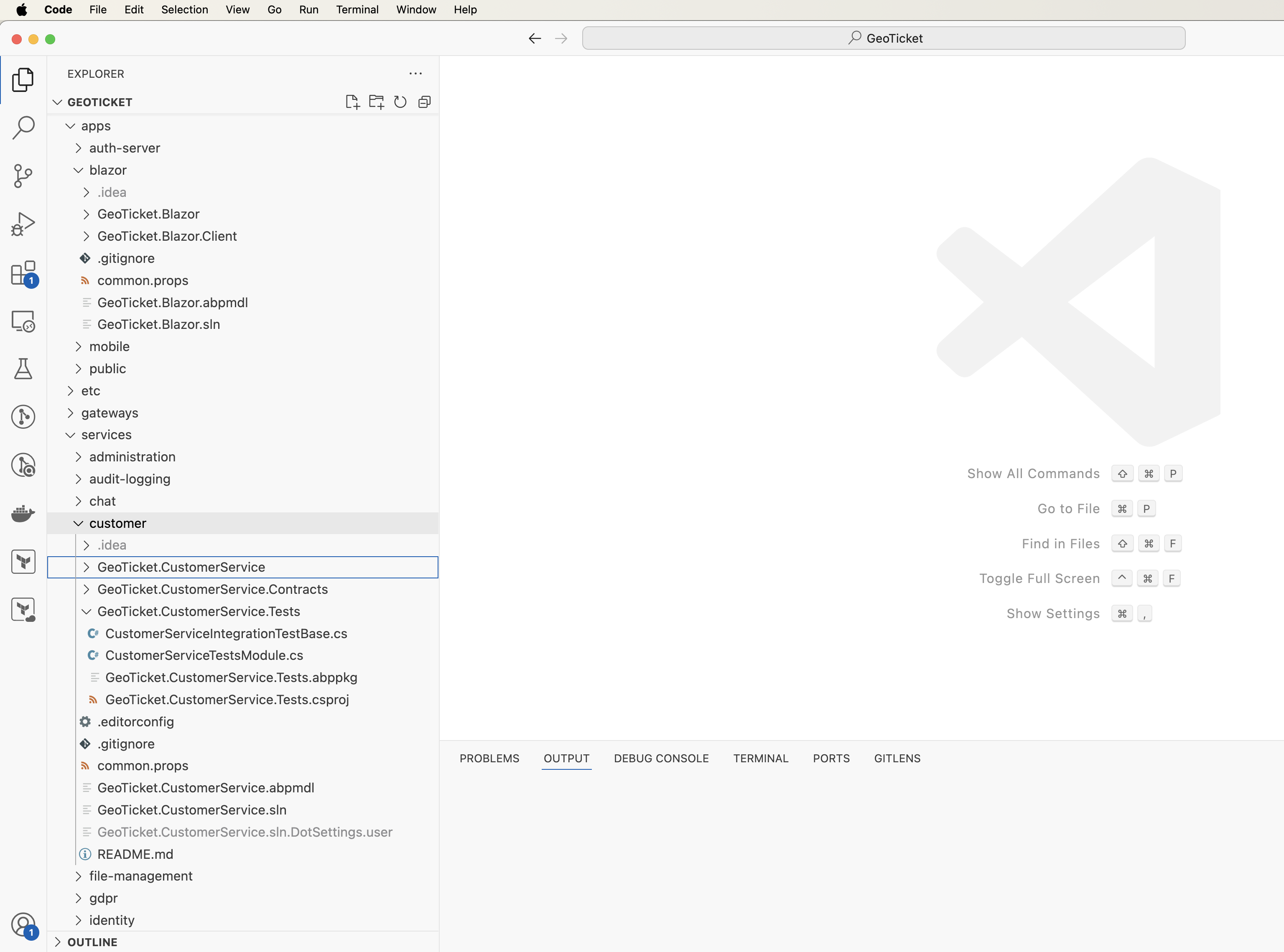Collapse the blazor folder
Screen dimensions: 1284x952
[108, 170]
